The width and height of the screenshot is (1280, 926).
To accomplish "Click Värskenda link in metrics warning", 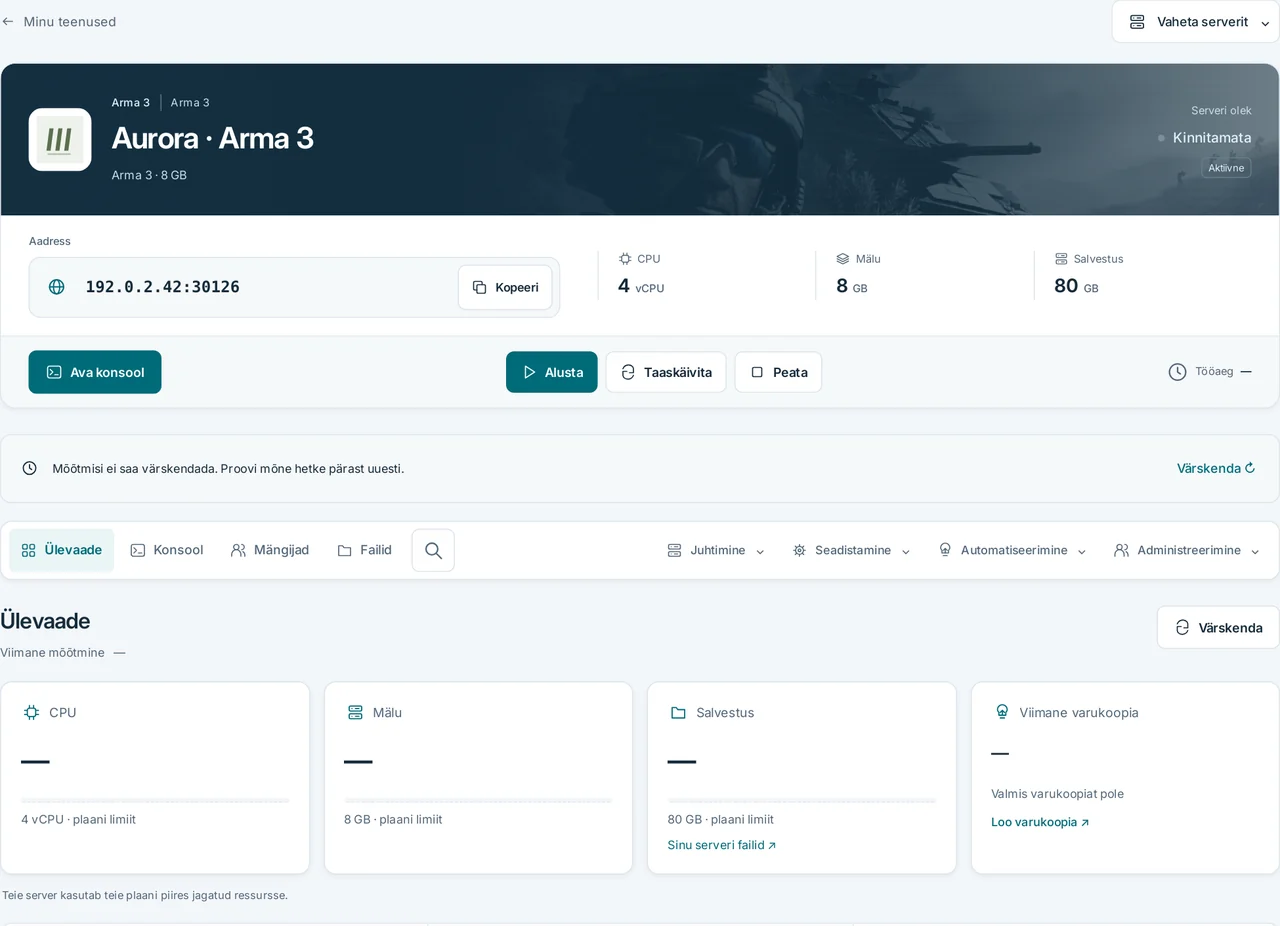I will (1216, 468).
